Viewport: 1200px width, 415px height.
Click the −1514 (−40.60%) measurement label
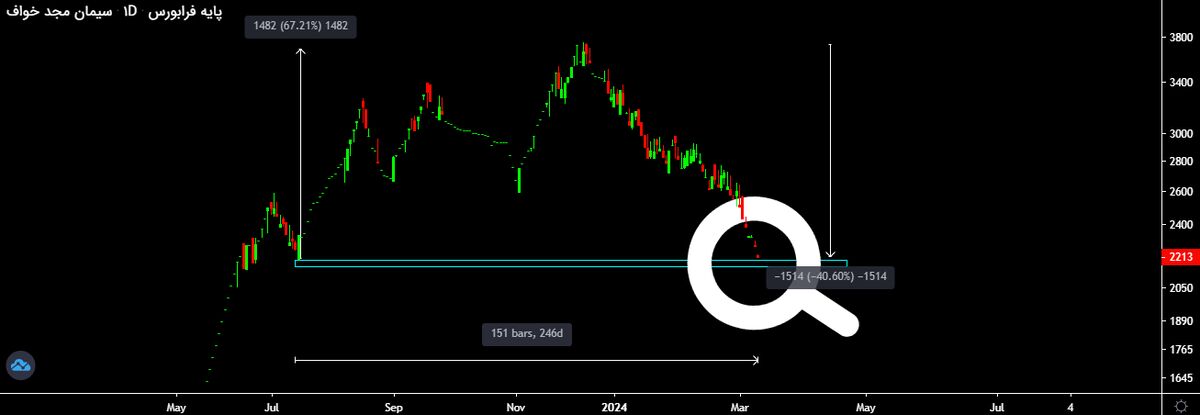829,277
